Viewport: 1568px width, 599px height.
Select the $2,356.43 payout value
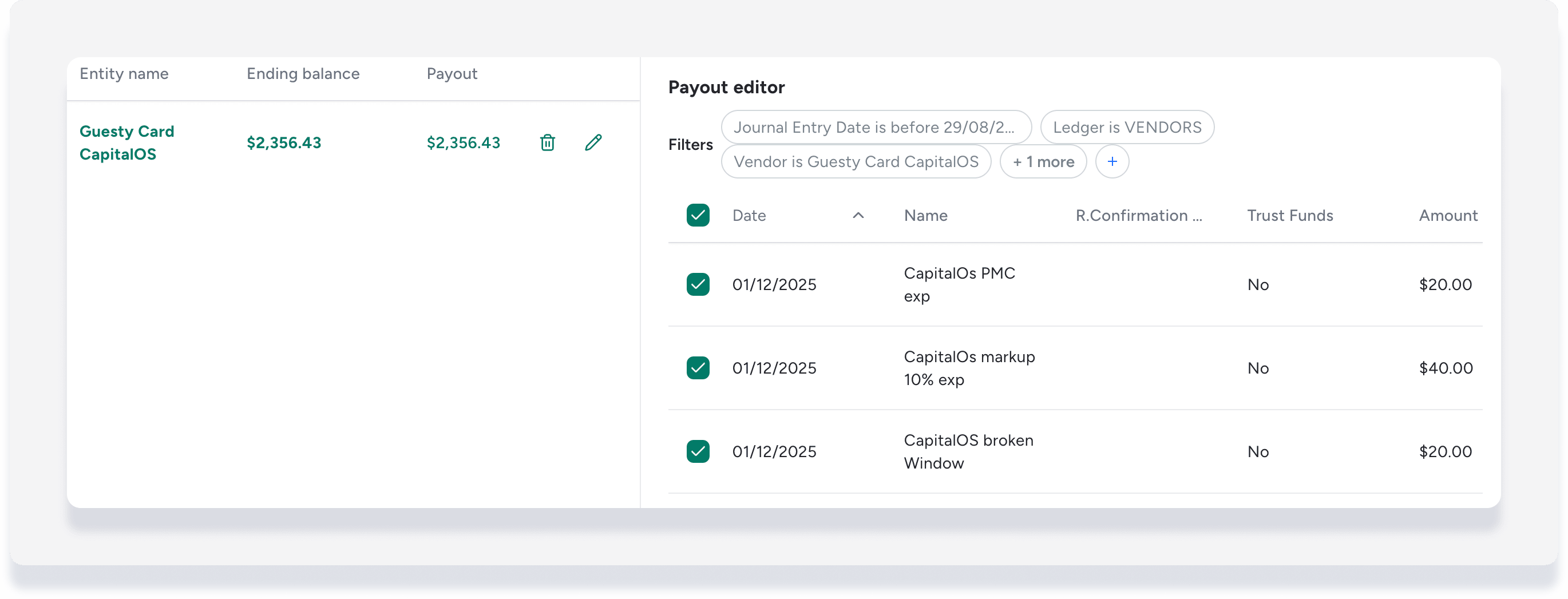coord(463,142)
